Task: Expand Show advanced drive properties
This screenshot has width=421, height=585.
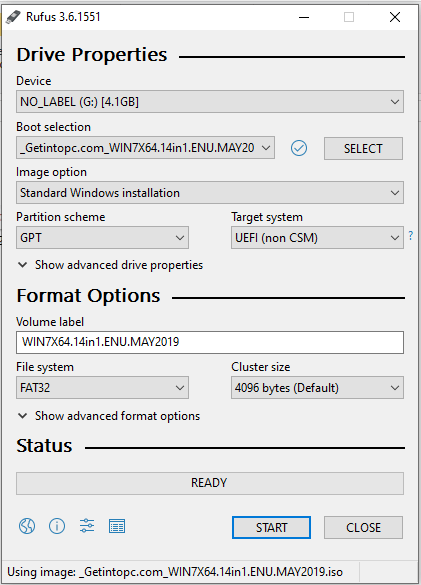Action: [x=110, y=265]
